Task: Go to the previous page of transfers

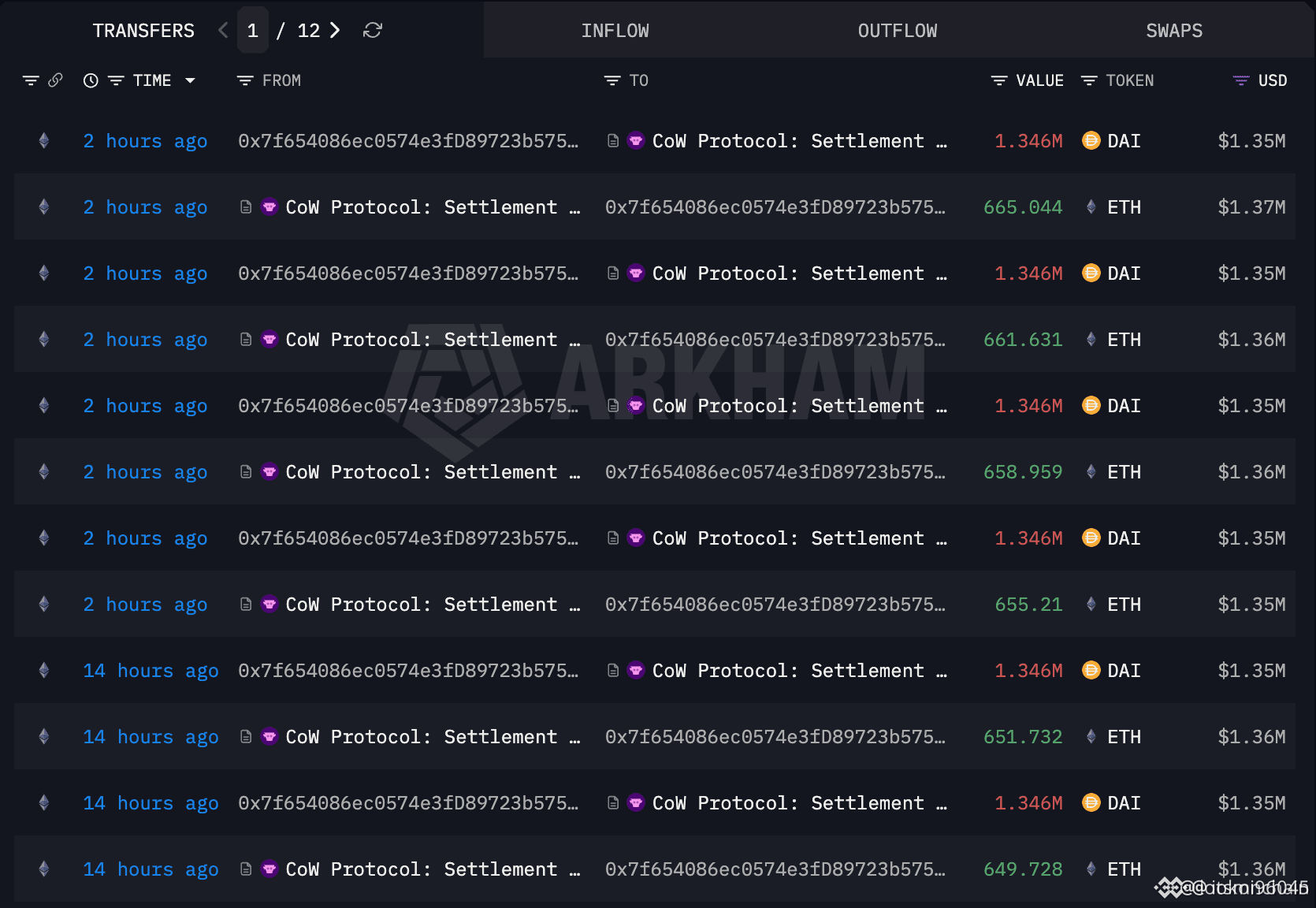Action: [x=223, y=31]
